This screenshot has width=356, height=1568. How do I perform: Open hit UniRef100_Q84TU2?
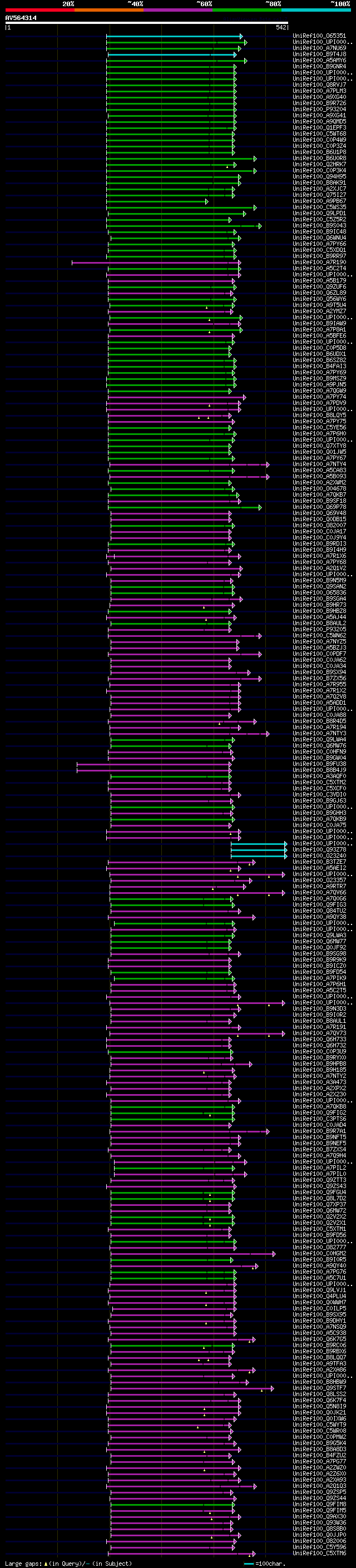pos(319,911)
